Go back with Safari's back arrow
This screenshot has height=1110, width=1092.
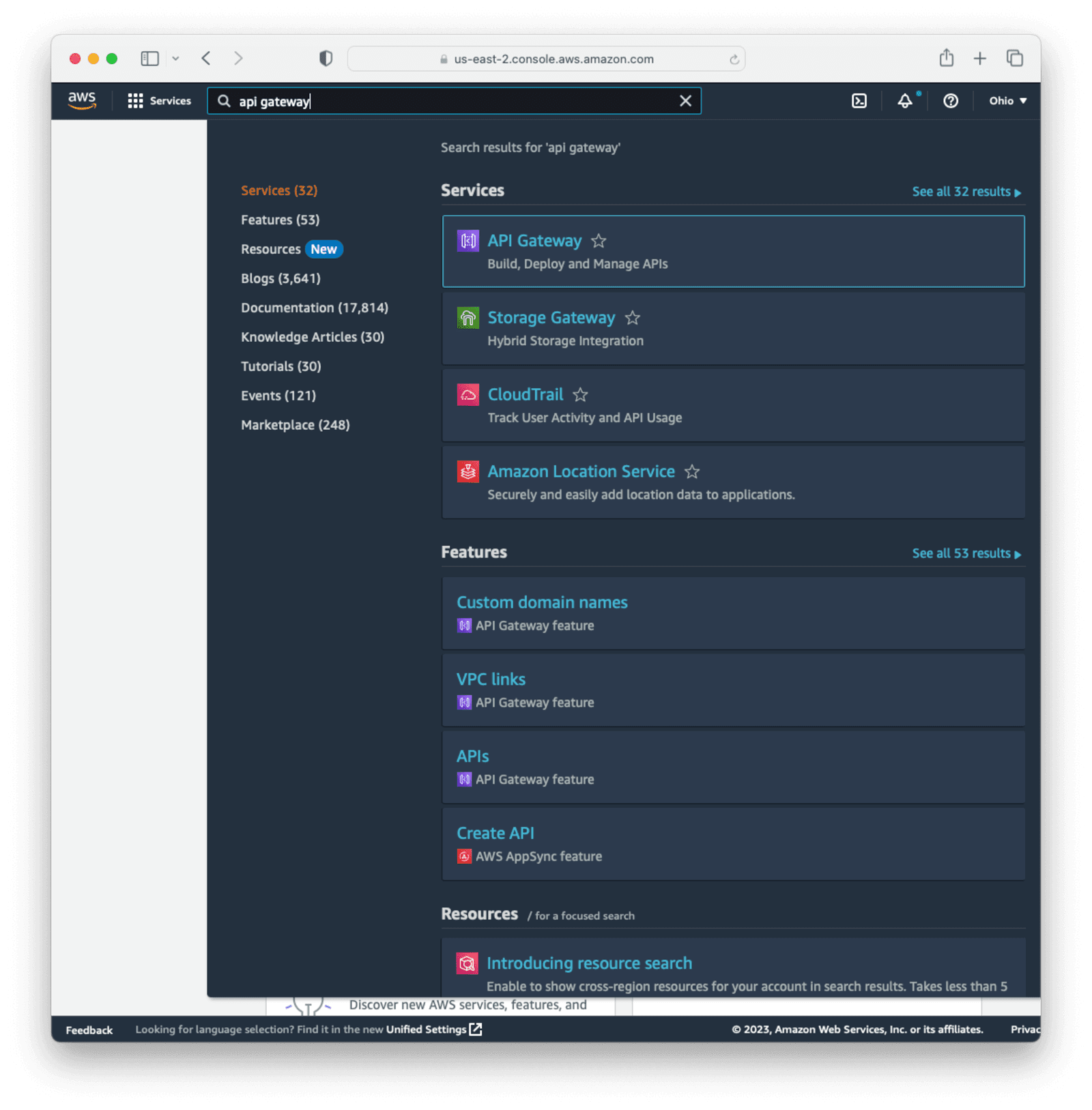[206, 59]
